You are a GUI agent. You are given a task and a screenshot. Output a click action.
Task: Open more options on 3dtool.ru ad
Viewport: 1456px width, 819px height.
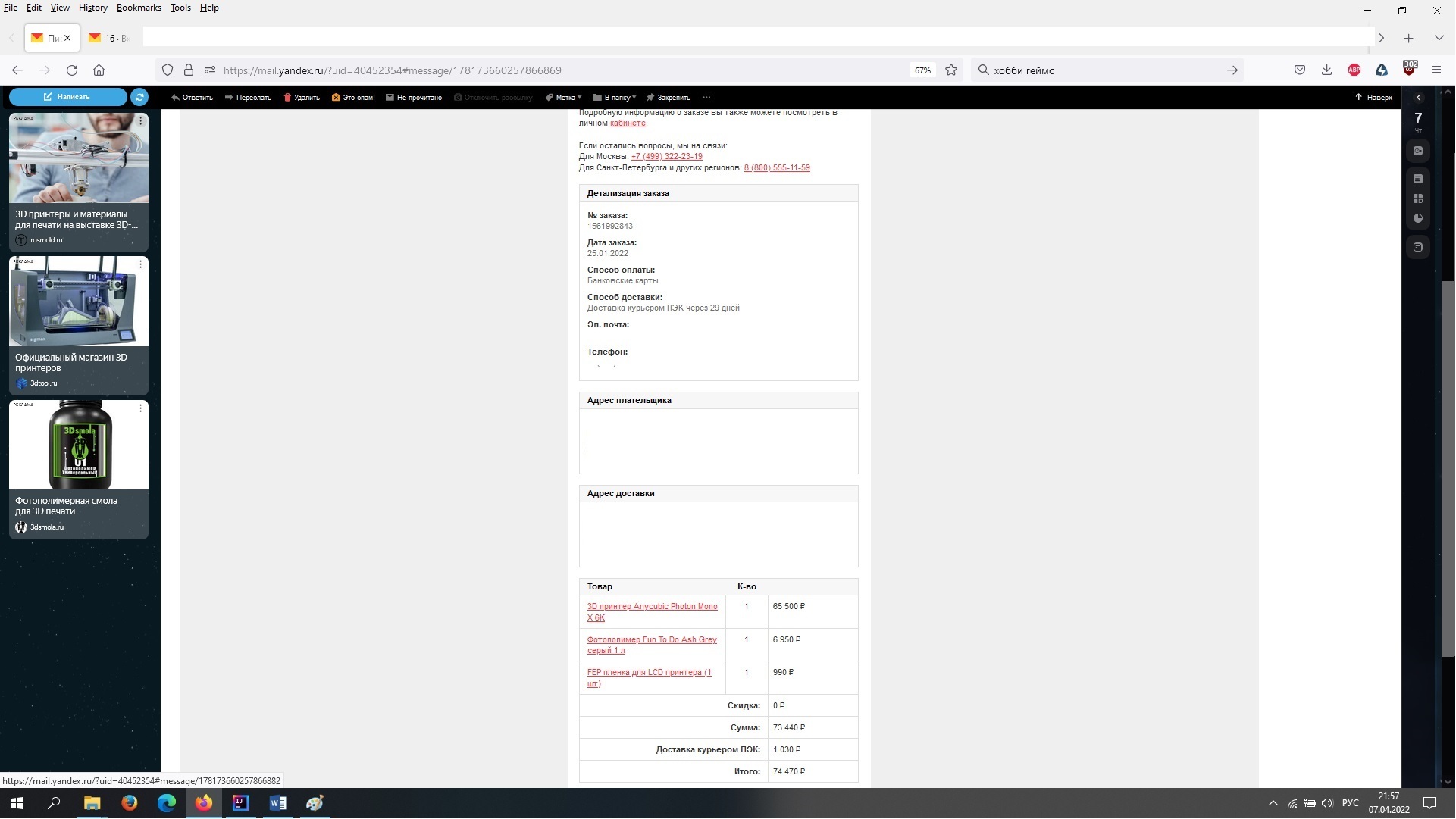click(140, 264)
